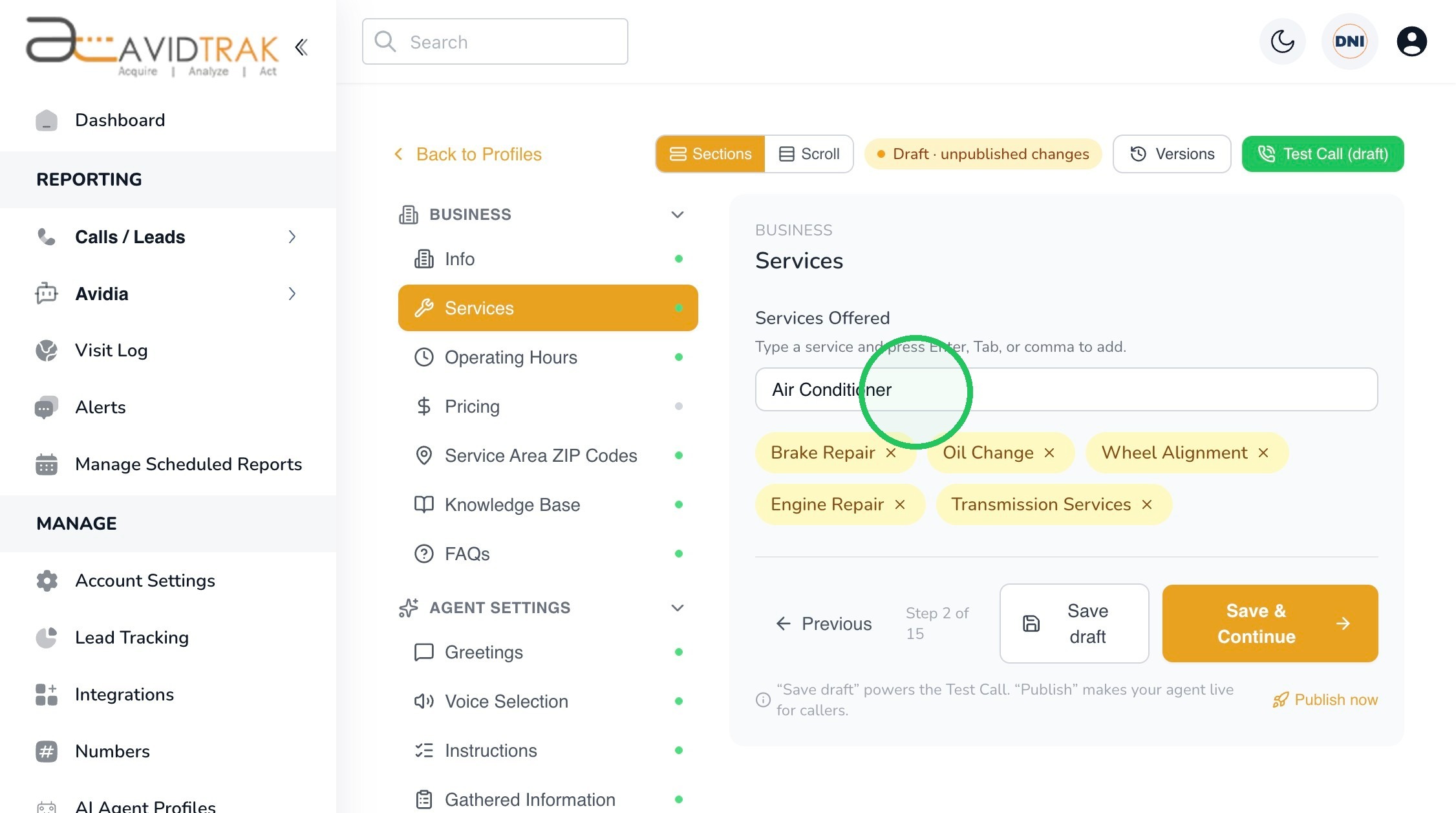Click the Alerts chat bubble icon
The width and height of the screenshot is (1456, 813).
click(47, 407)
